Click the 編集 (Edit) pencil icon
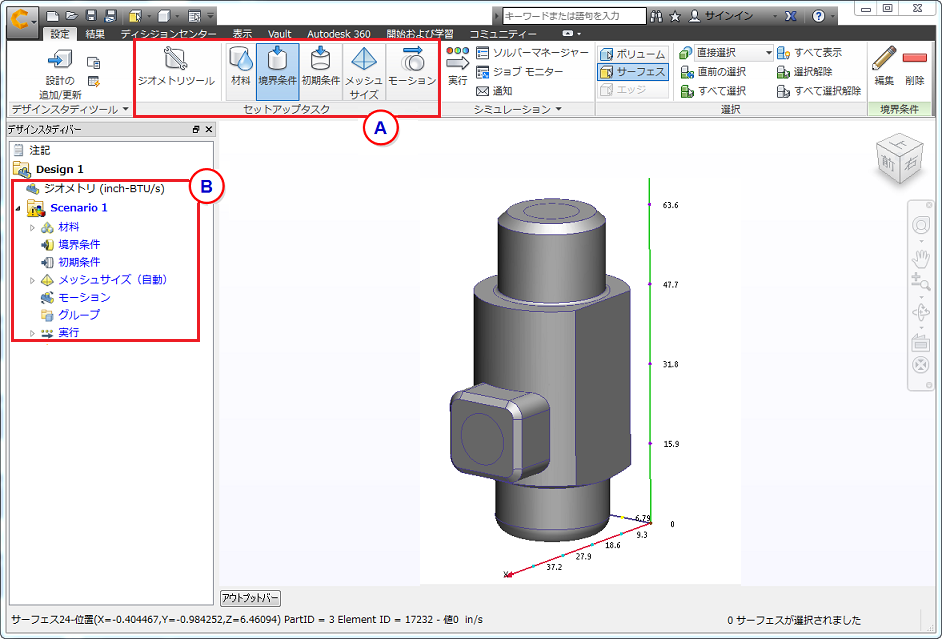Image resolution: width=942 pixels, height=639 pixels. click(x=884, y=66)
